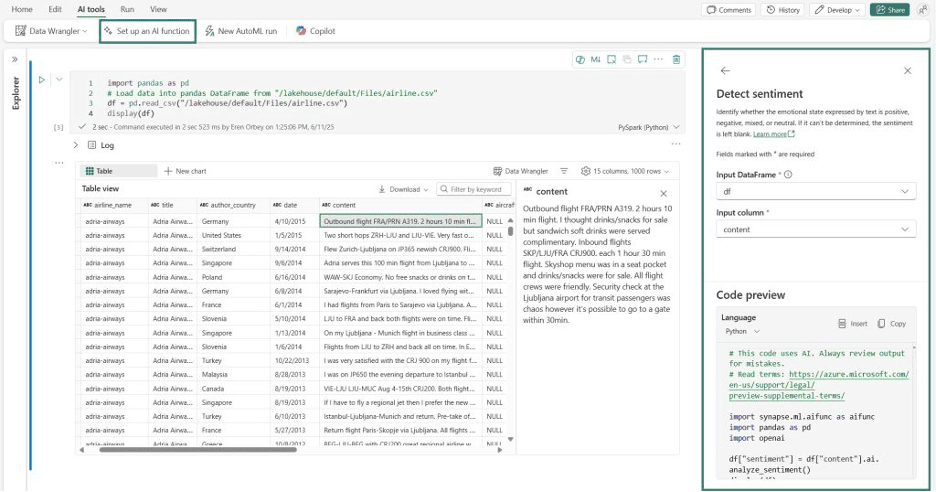Switch to Table view tab
The image size is (936, 492).
(x=118, y=171)
